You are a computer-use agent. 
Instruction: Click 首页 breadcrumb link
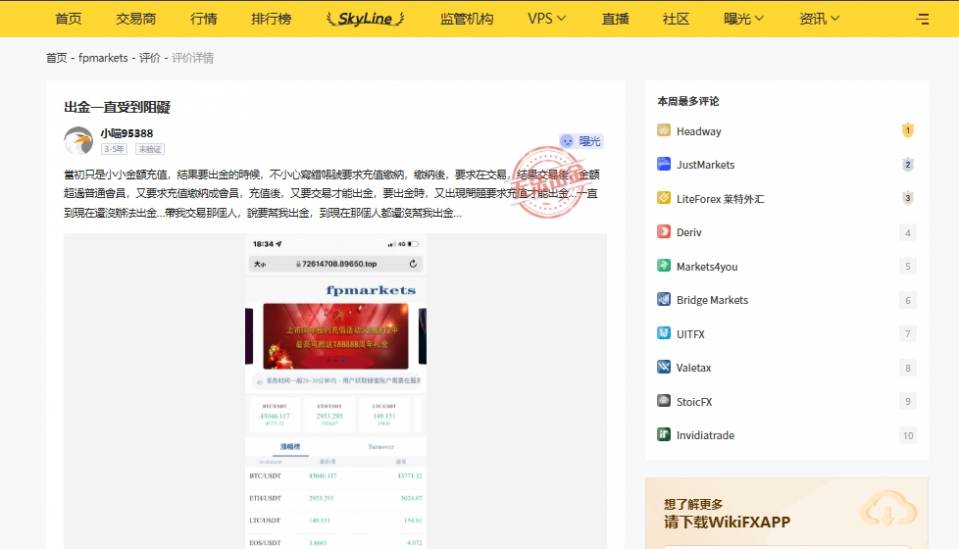click(x=56, y=57)
